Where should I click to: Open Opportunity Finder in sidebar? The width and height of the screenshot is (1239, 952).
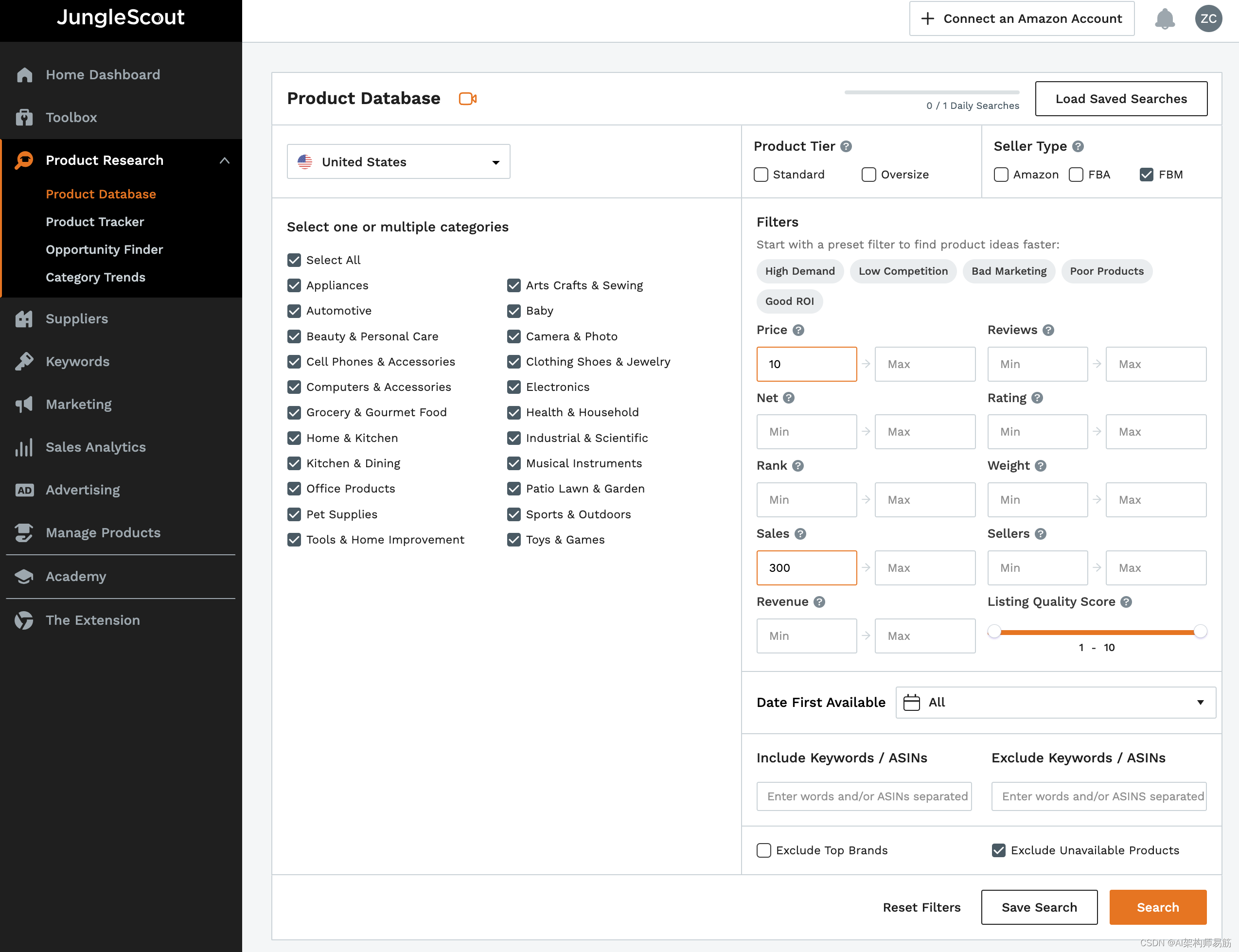[x=104, y=249]
